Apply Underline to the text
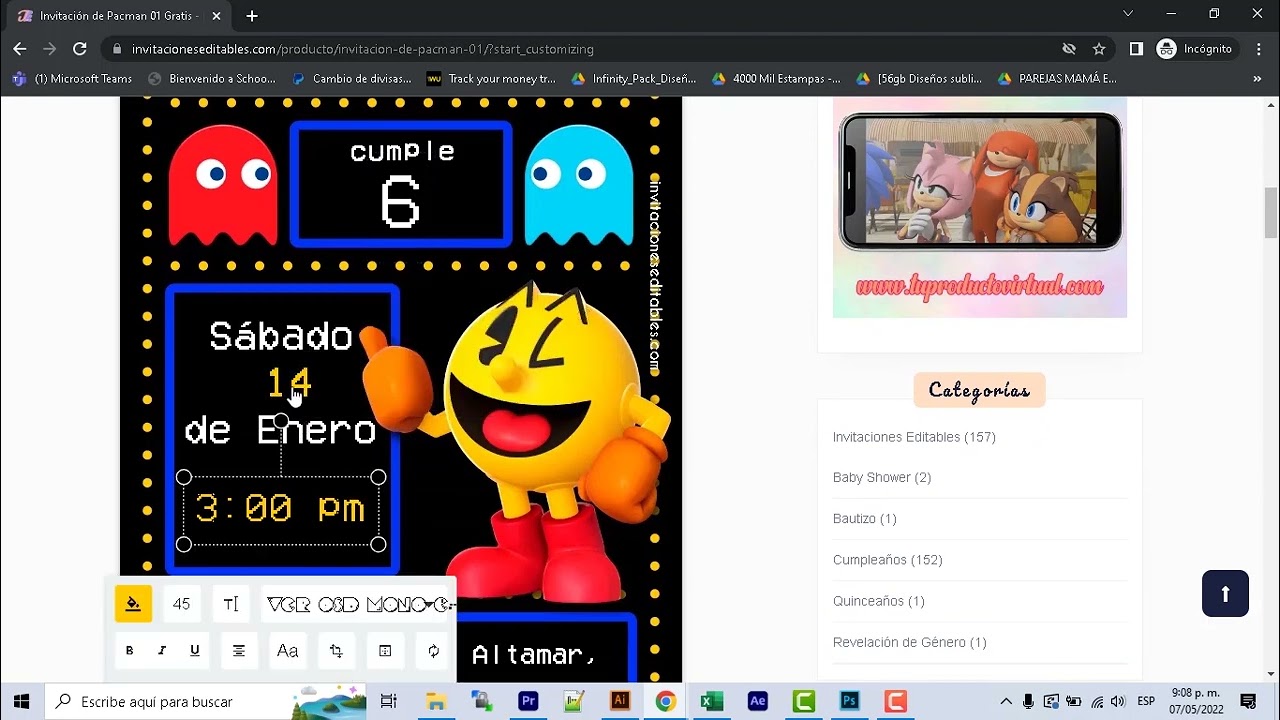This screenshot has height=720, width=1280. pyautogui.click(x=194, y=651)
